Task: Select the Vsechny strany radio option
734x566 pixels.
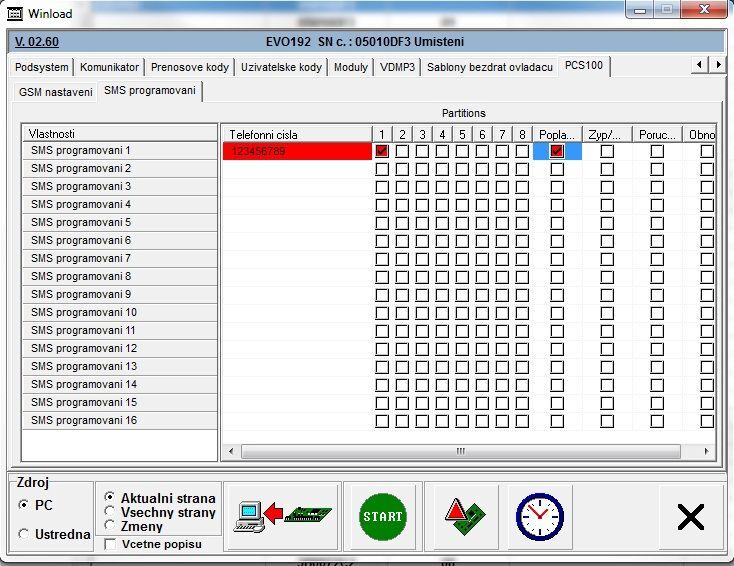Action: pos(110,512)
